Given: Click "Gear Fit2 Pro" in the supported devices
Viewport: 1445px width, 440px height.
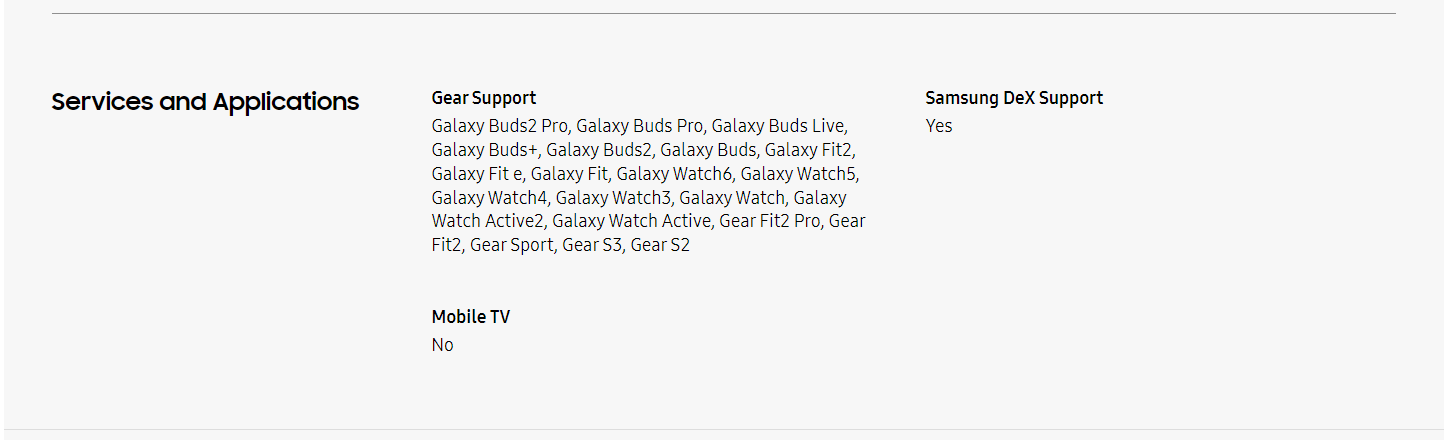Looking at the screenshot, I should point(771,221).
